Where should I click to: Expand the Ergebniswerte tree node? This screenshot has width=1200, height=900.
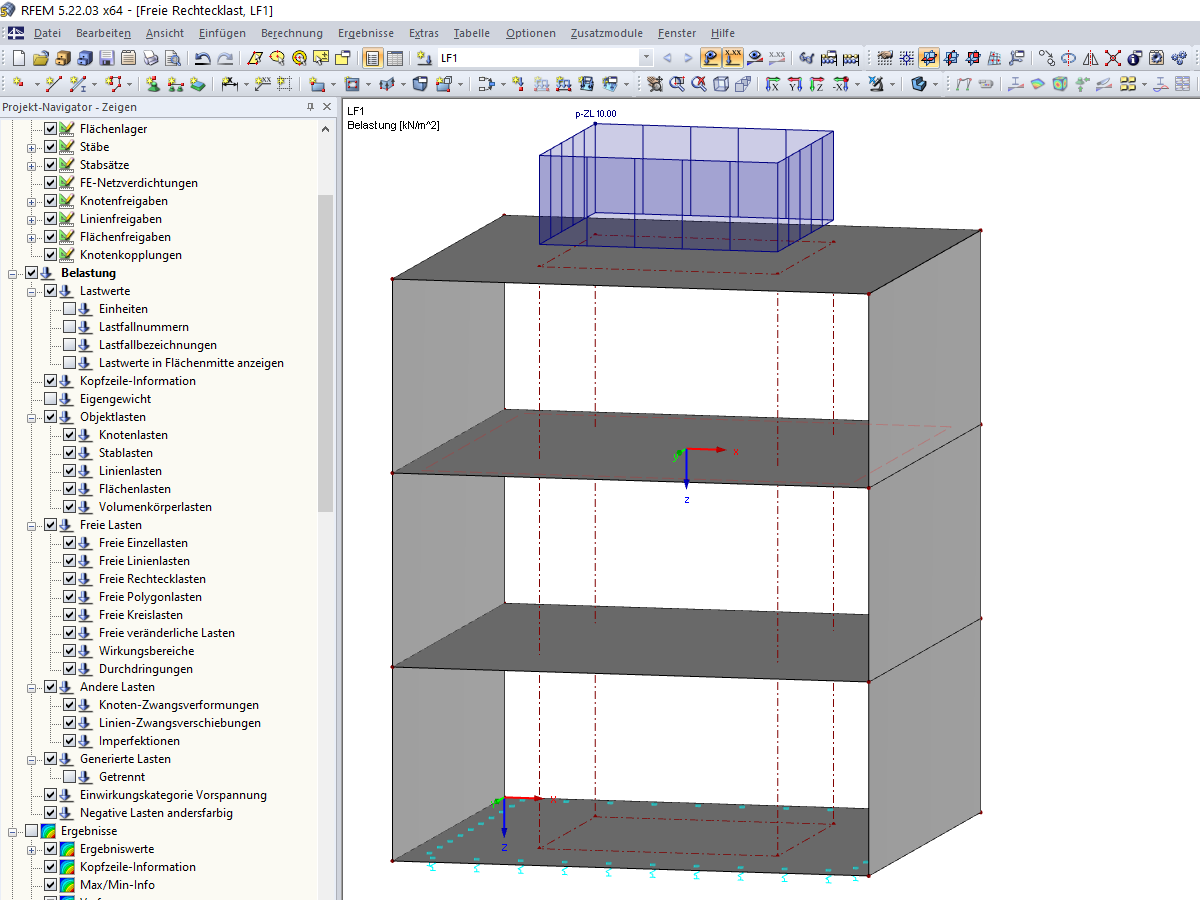click(31, 849)
